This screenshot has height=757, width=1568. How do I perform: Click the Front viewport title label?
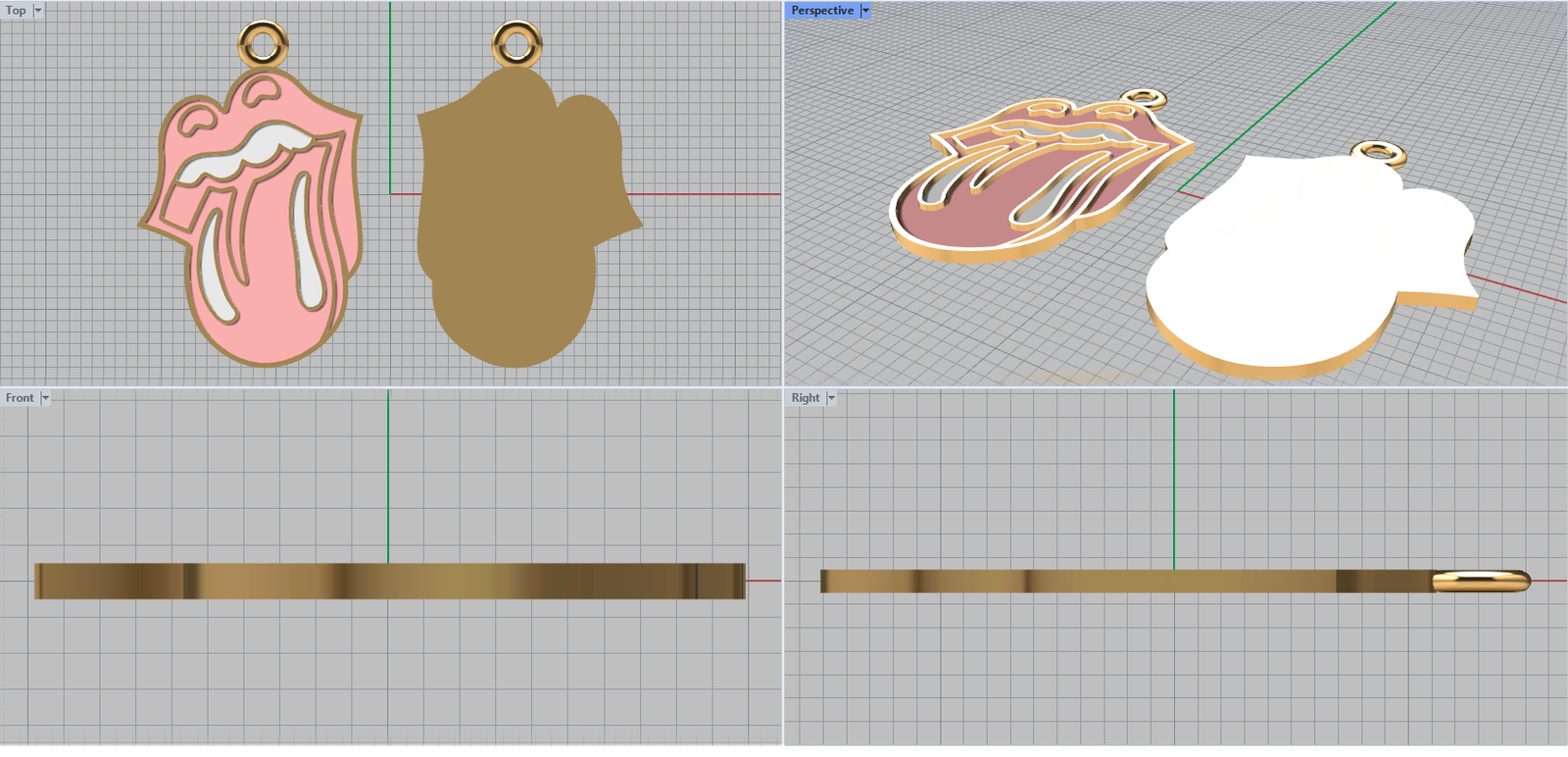pyautogui.click(x=19, y=398)
